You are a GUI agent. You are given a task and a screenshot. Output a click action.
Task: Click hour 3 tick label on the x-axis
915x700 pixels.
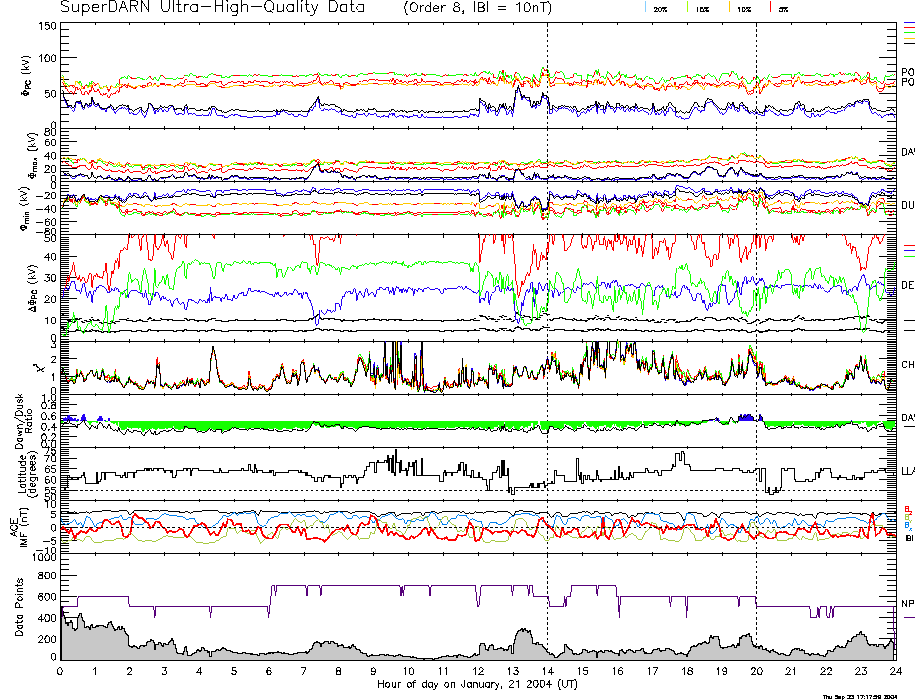click(x=165, y=671)
